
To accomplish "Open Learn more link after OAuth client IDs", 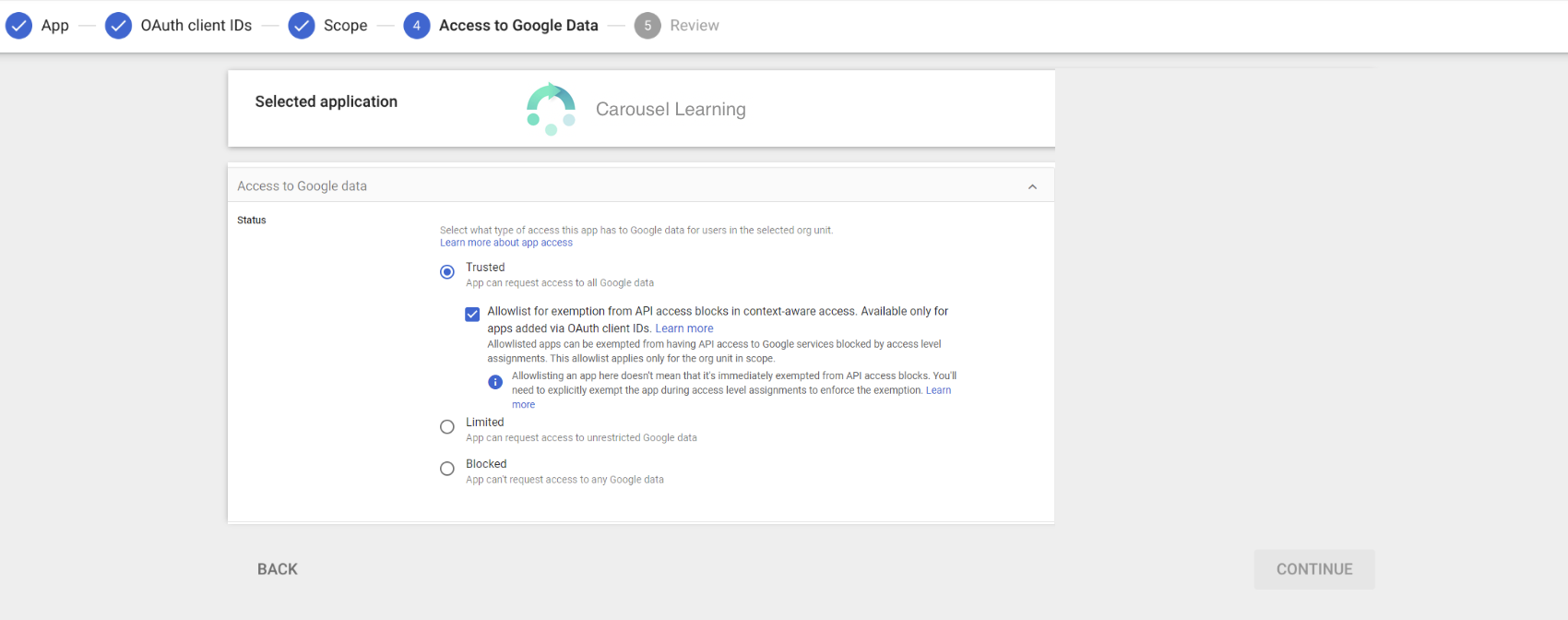I will [683, 328].
